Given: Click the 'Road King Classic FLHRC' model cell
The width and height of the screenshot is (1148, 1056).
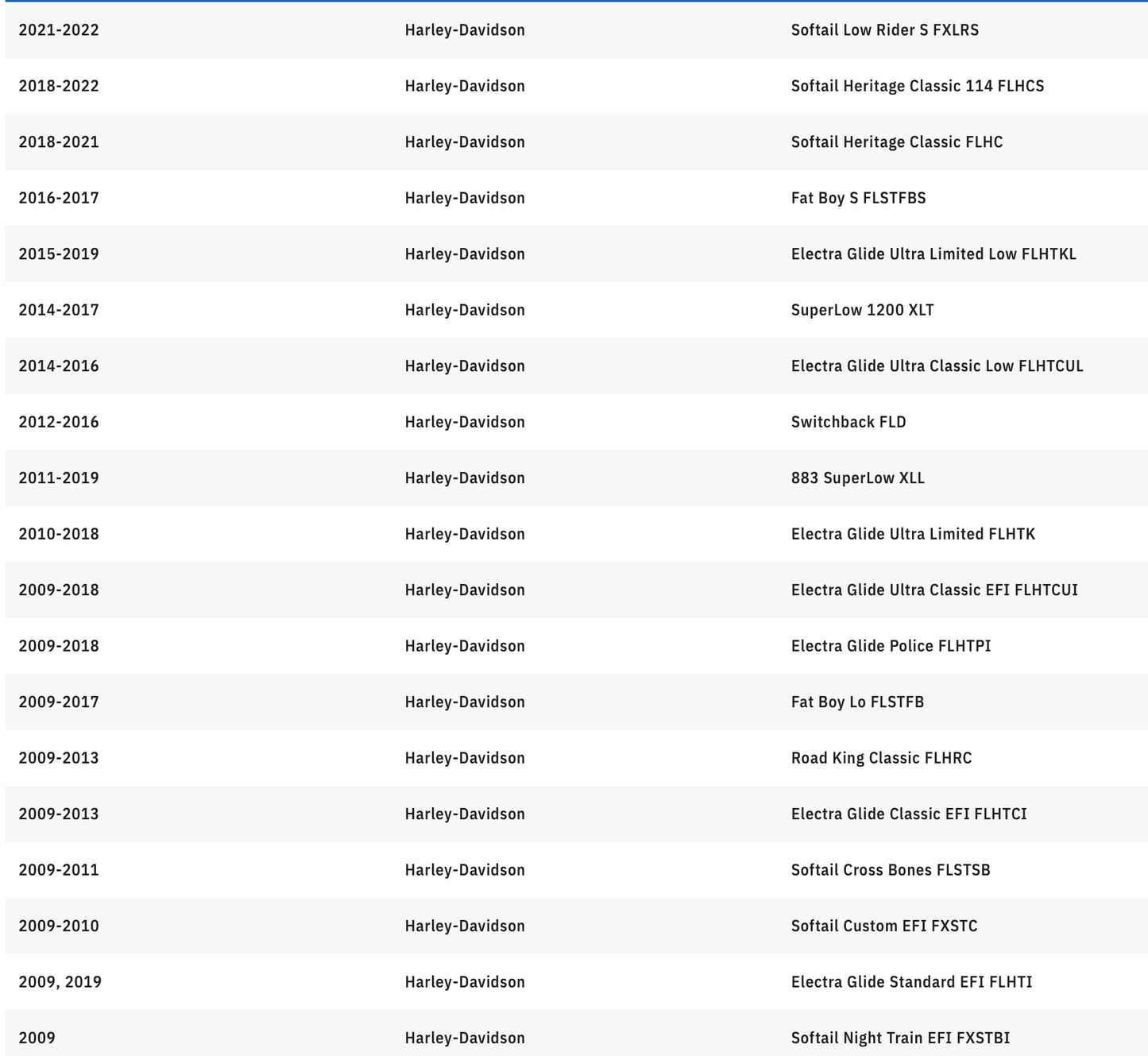Looking at the screenshot, I should [x=881, y=758].
